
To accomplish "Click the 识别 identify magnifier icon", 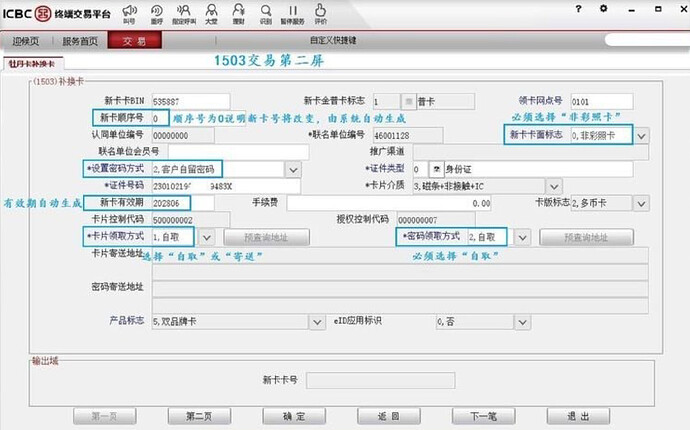I will 266,14.
